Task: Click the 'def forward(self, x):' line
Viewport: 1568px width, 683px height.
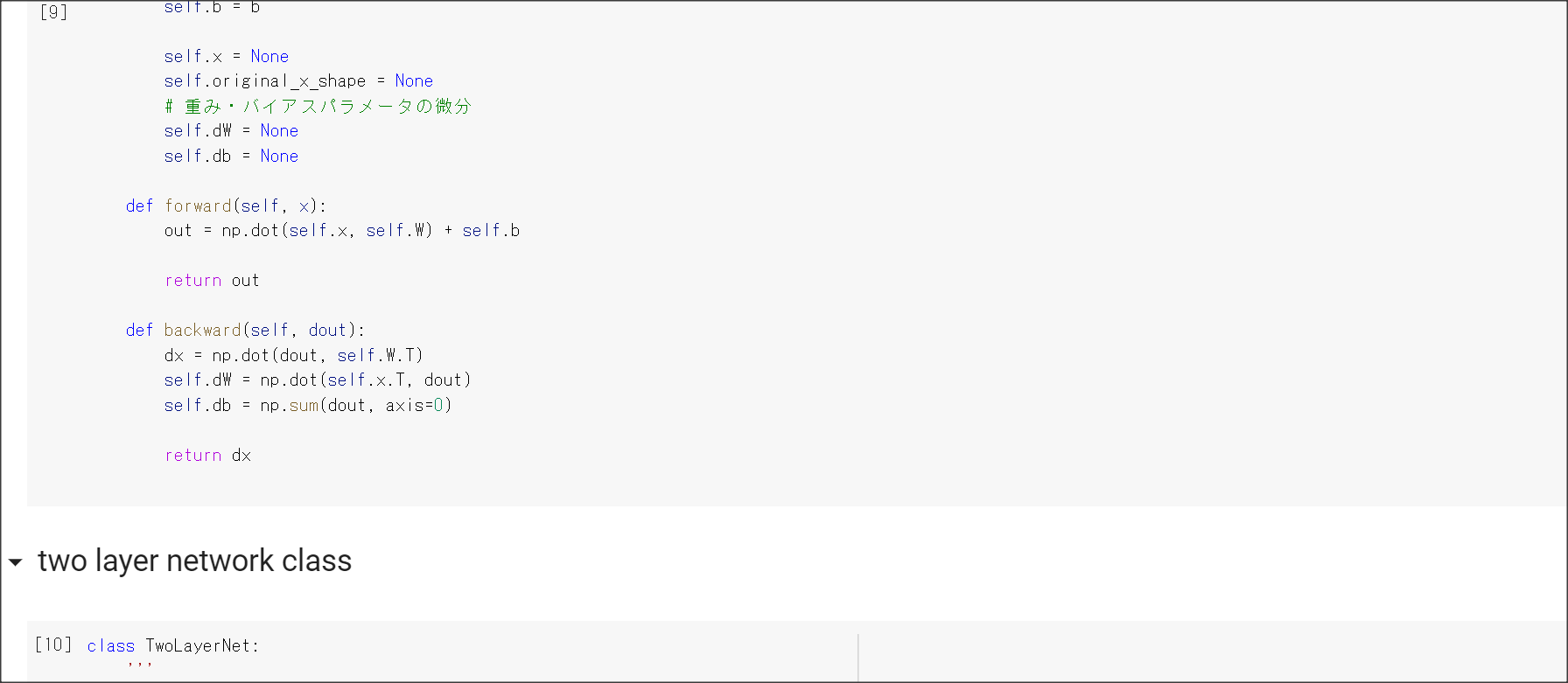Action: point(226,206)
